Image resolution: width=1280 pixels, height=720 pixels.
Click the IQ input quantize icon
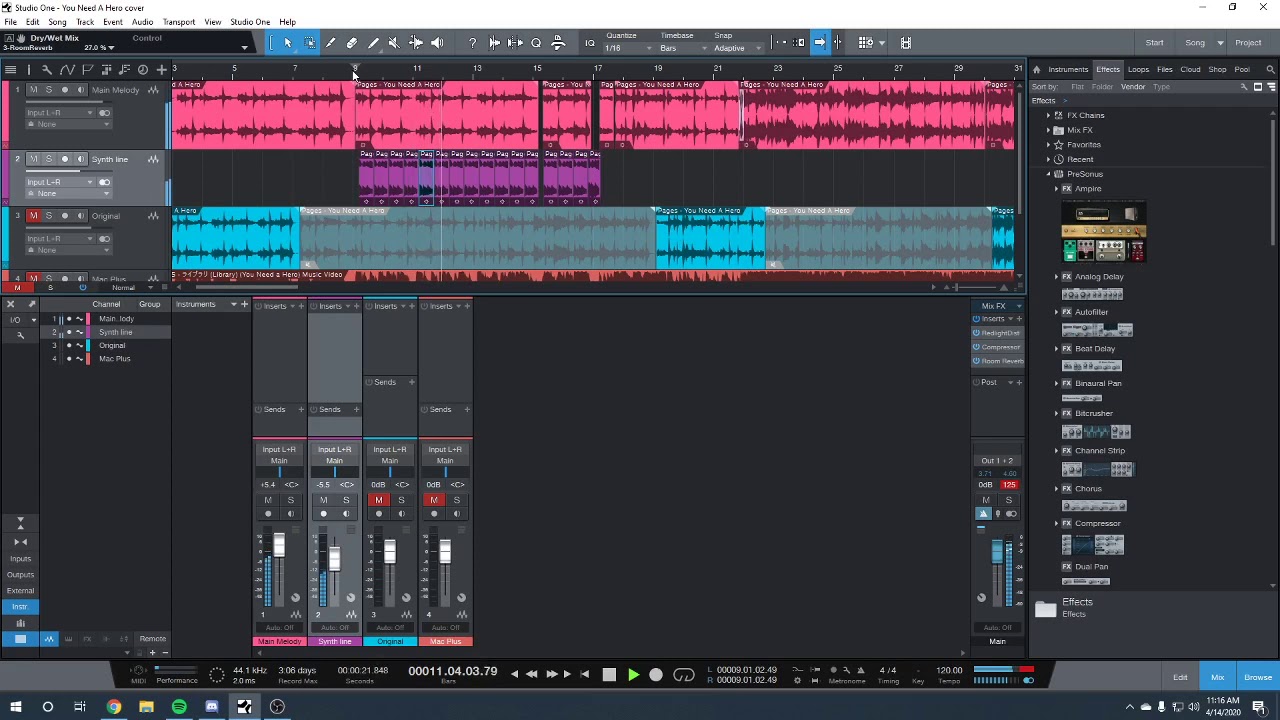589,43
